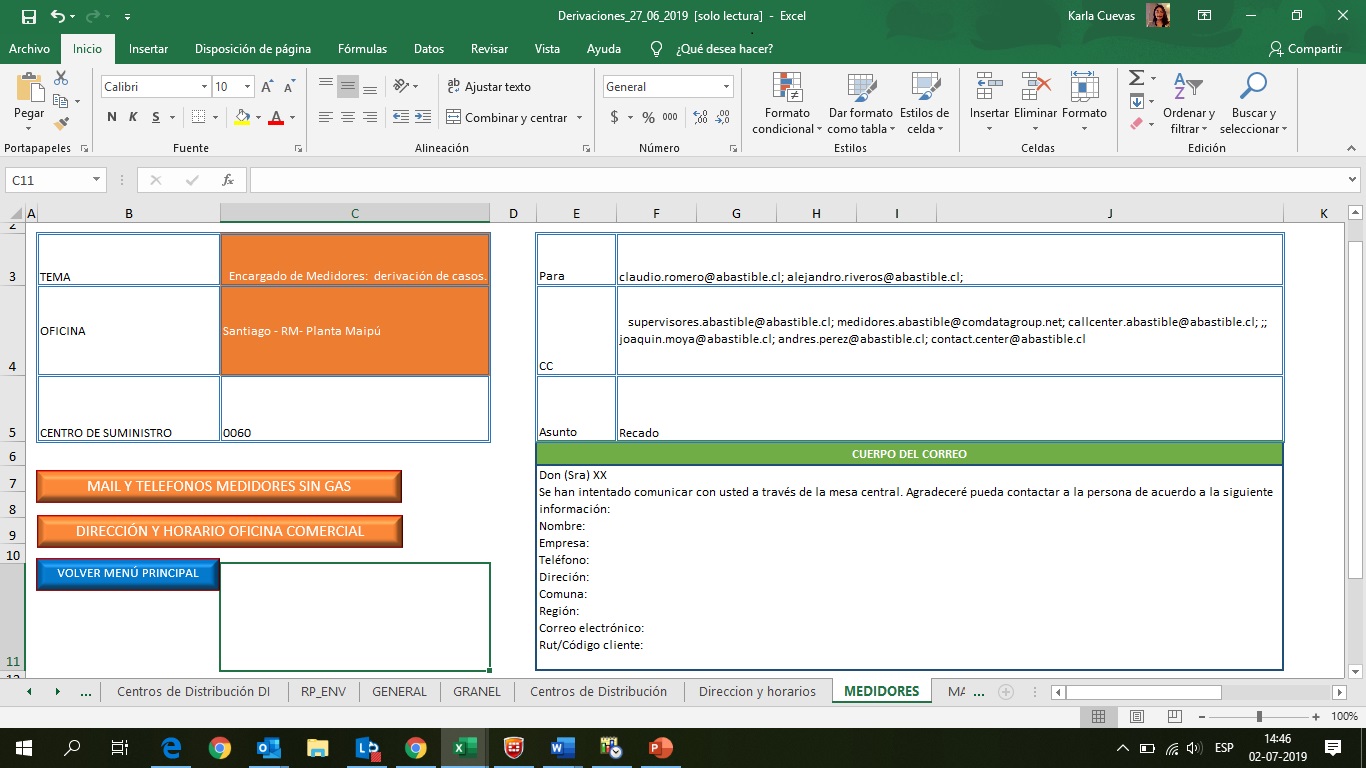Switch to the Revisar ribbon tab
Viewport: 1366px width, 768px height.
click(489, 48)
